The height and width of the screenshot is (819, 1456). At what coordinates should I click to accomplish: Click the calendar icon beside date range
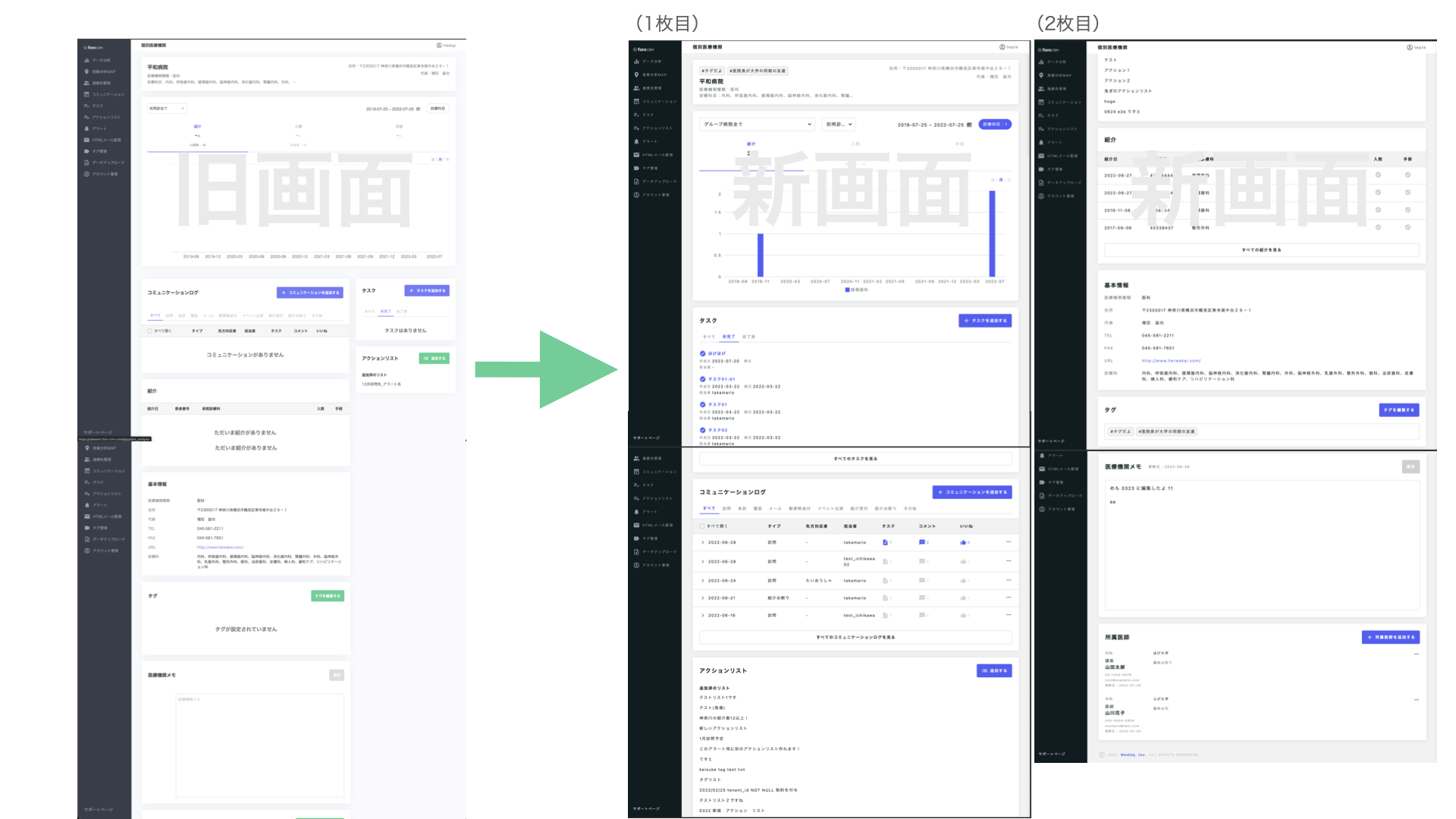(x=969, y=124)
